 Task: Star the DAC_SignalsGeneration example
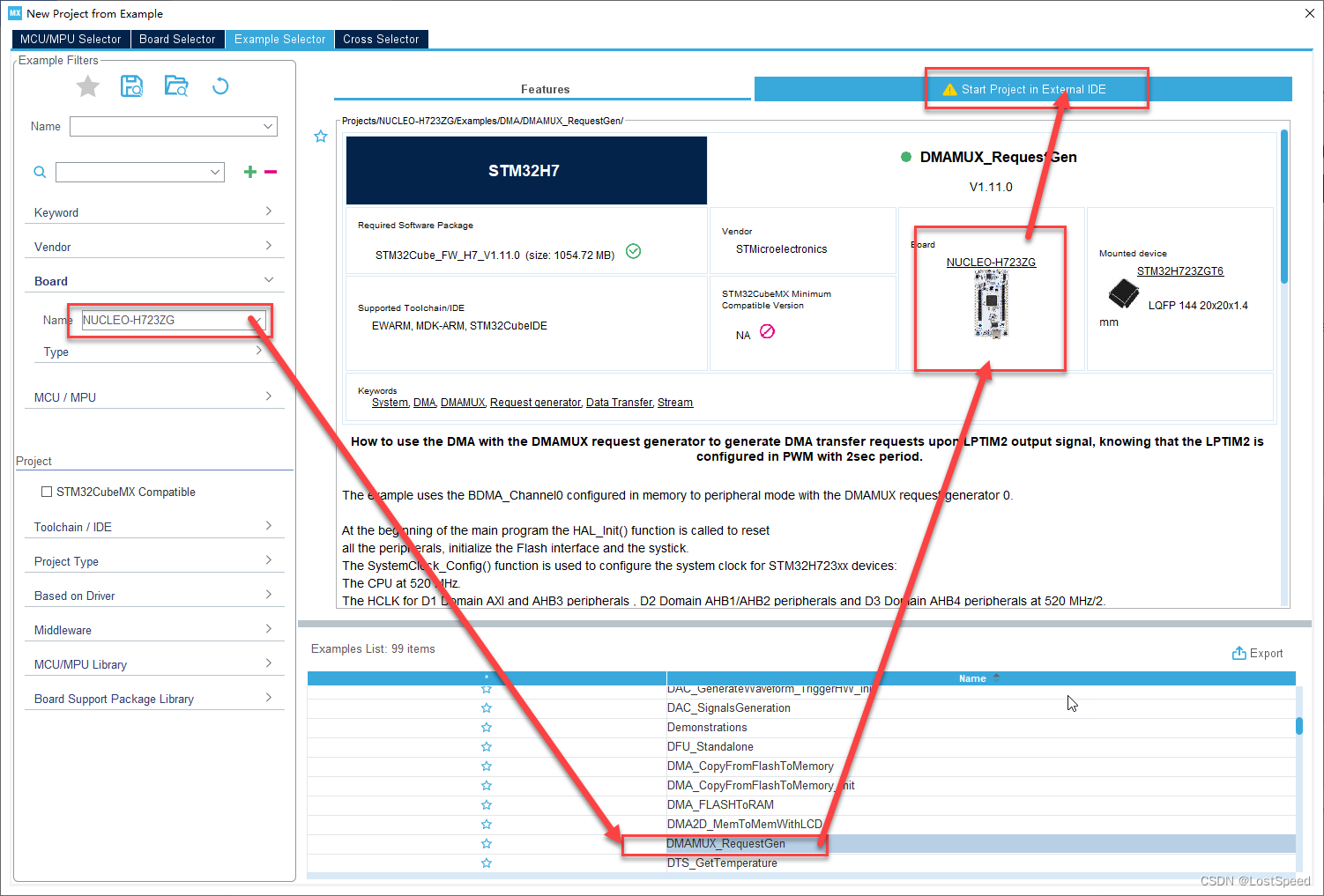tap(487, 707)
